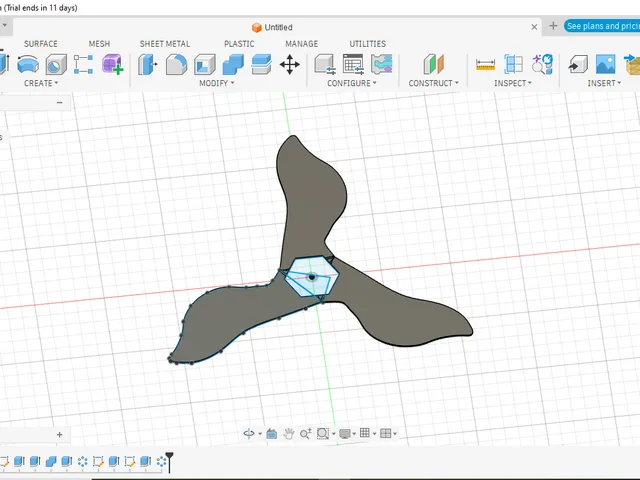Image resolution: width=640 pixels, height=480 pixels.
Task: Click the Insert Derive icon
Action: (x=578, y=64)
